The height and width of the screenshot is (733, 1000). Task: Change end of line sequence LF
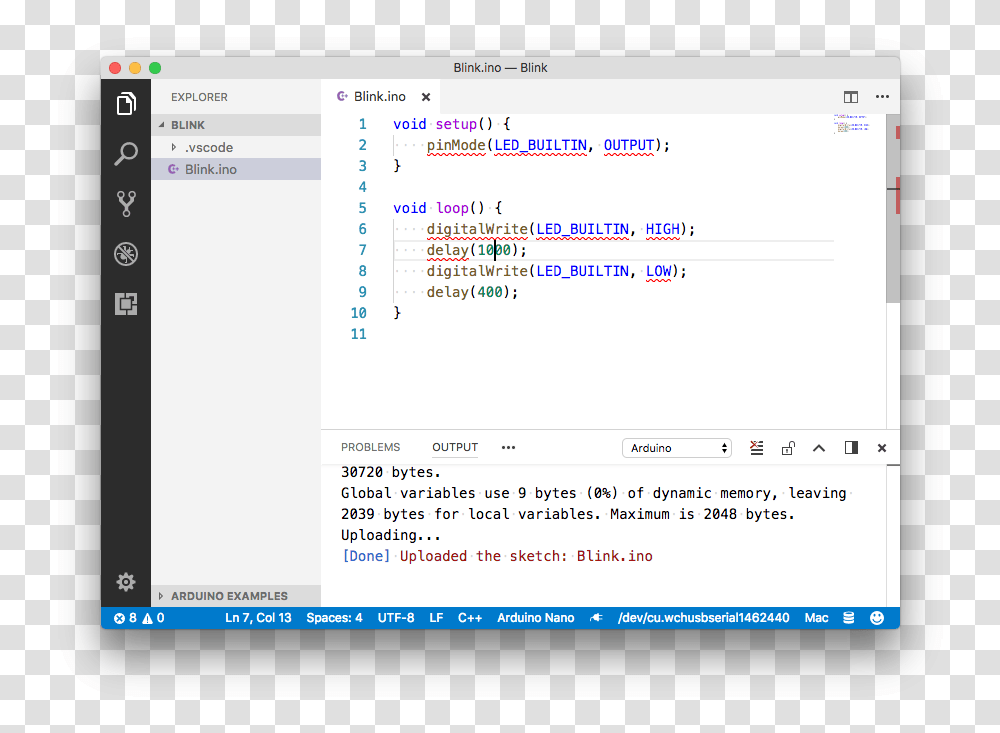436,618
